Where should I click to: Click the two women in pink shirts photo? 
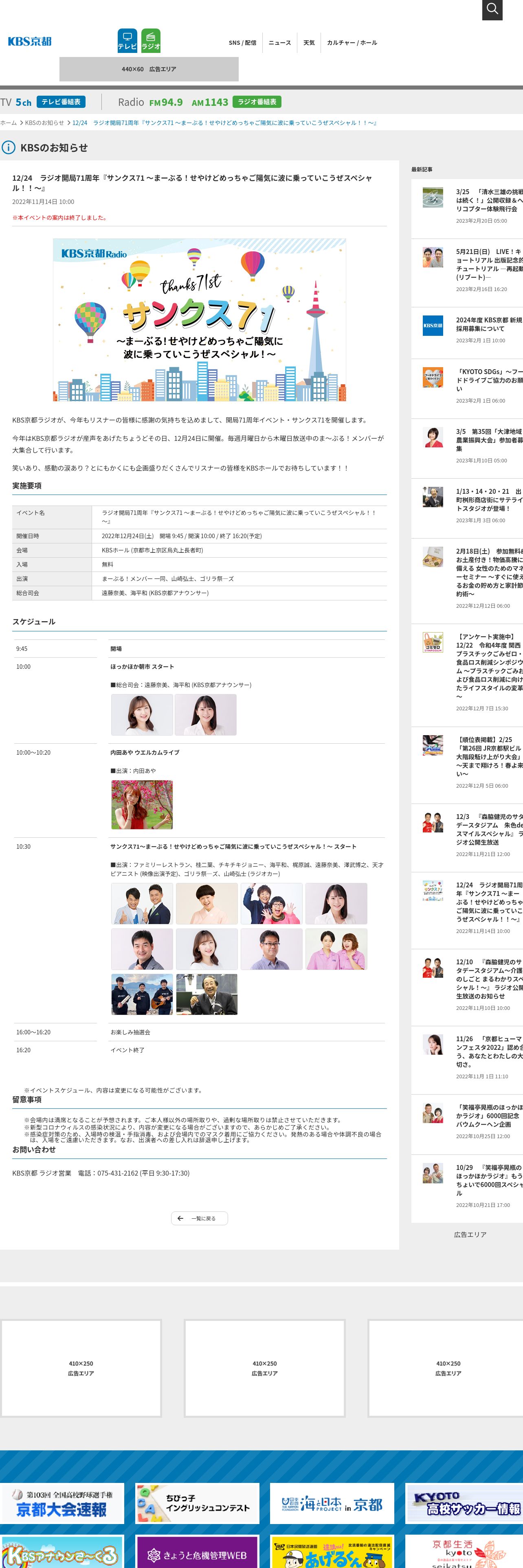(336, 949)
